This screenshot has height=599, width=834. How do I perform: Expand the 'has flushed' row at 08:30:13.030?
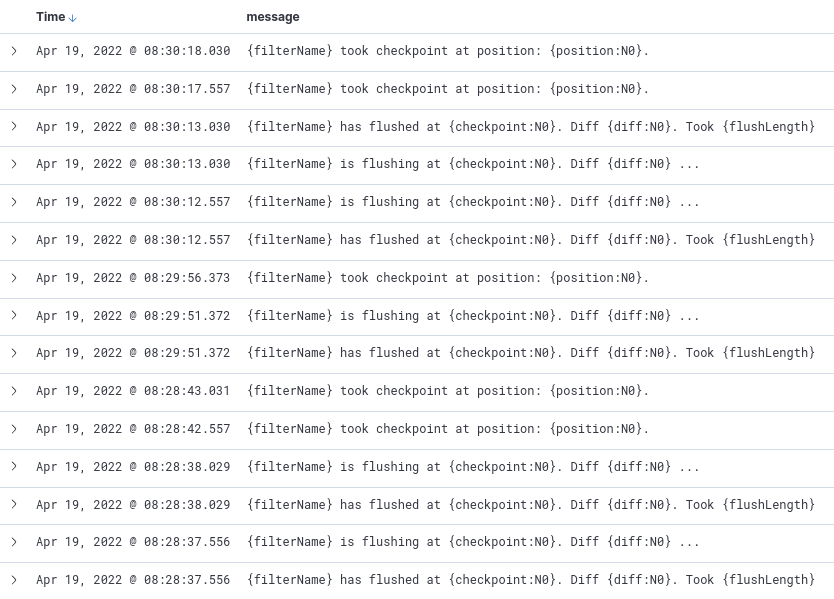14,127
